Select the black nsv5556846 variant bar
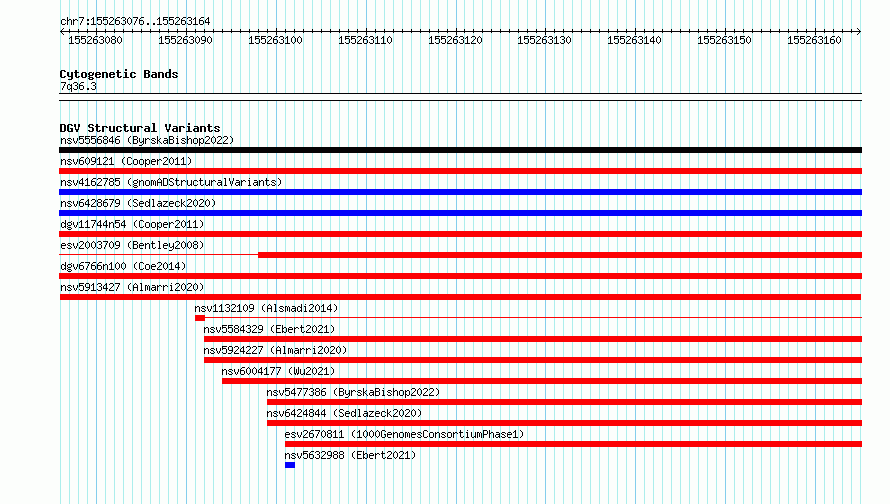 [x=460, y=150]
